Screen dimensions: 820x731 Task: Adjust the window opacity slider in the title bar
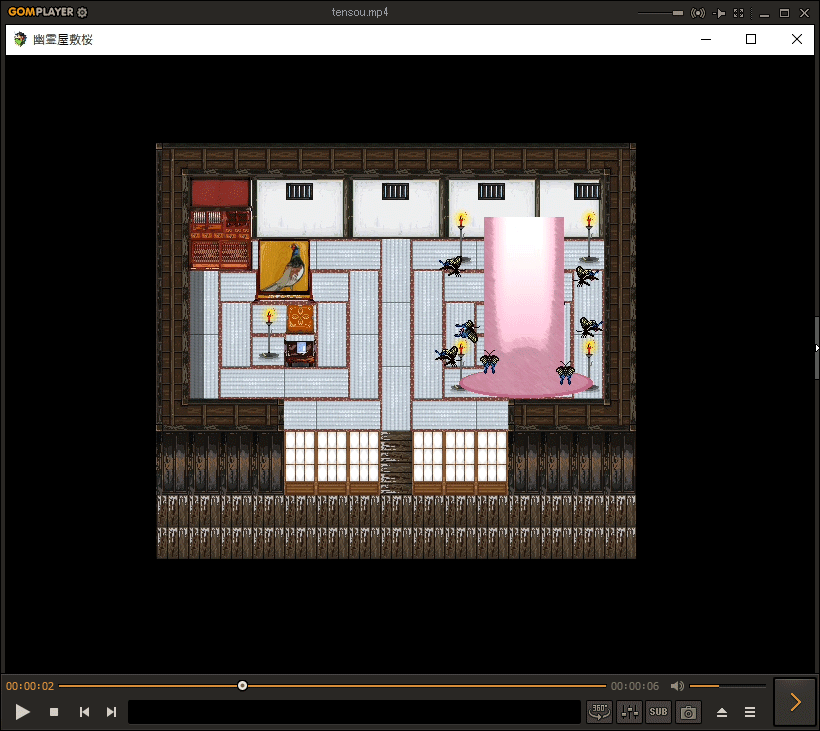[660, 13]
